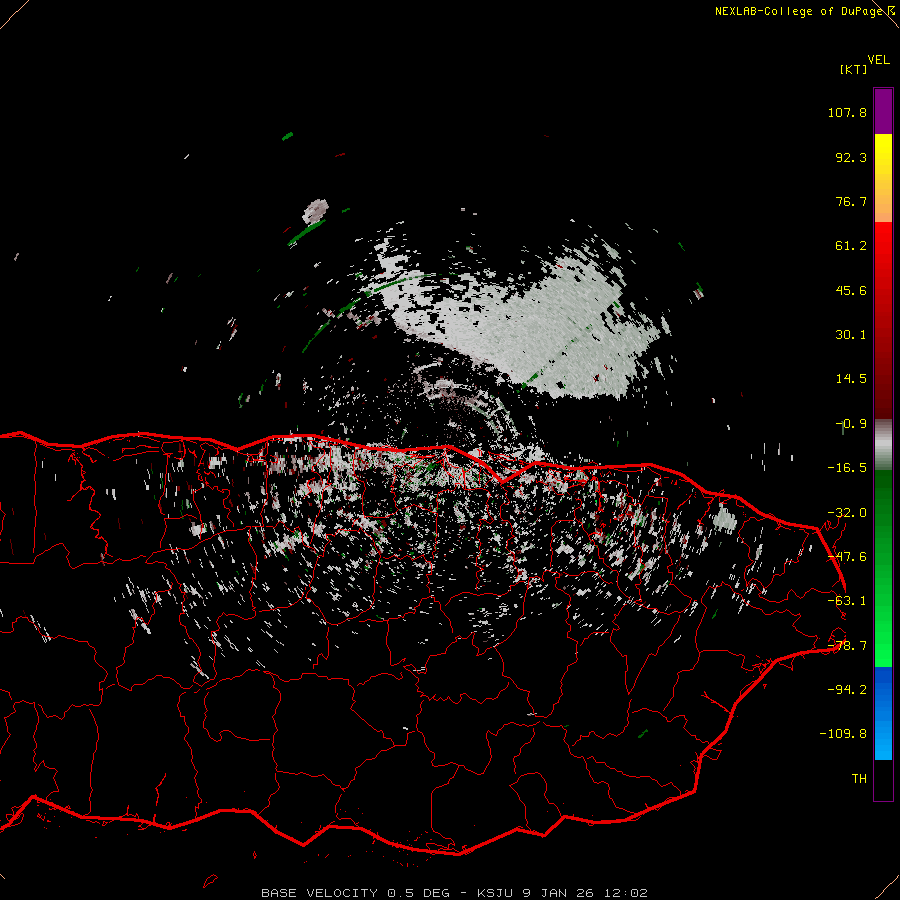Screen dimensions: 900x900
Task: Click the 92.3 velocity scale value
Action: (851, 157)
